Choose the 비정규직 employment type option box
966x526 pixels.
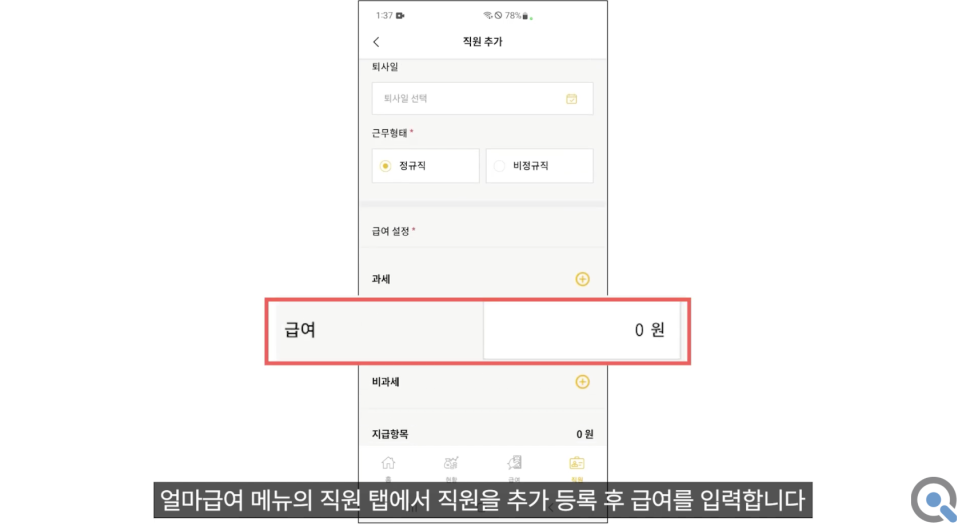(x=540, y=166)
